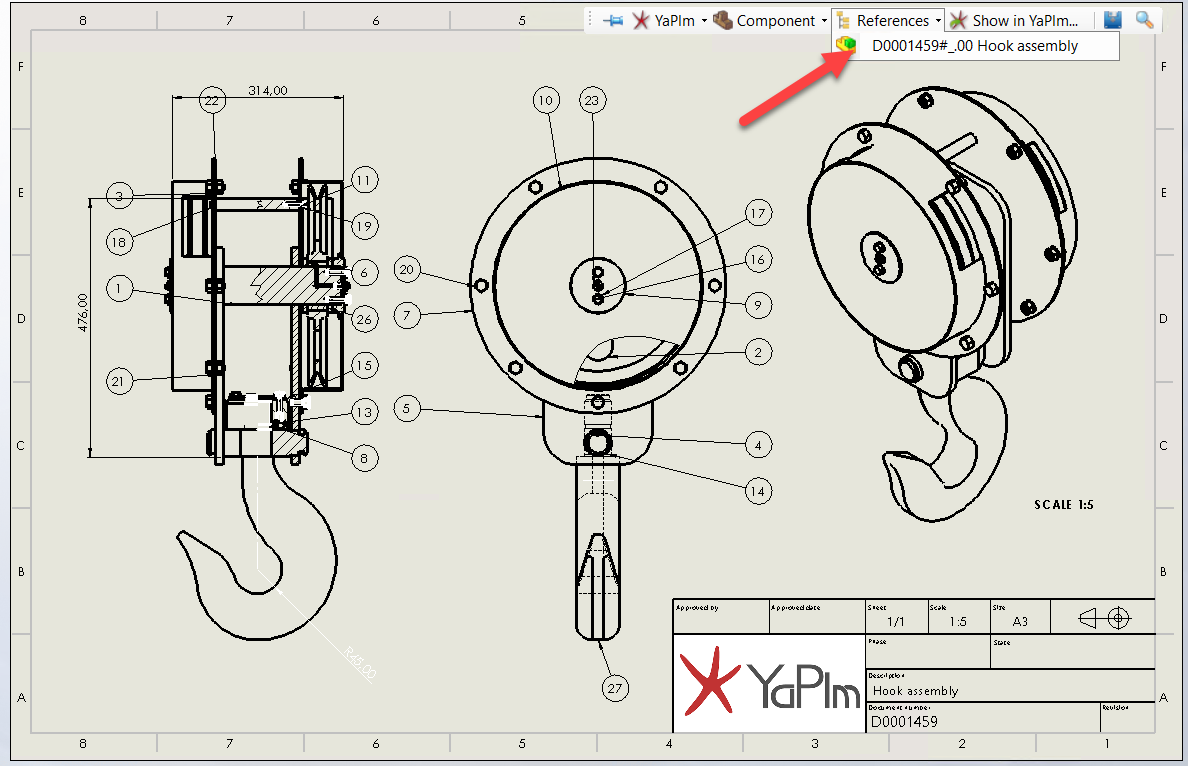Select the D0001459#_.00 Hook assembly menu entry

[974, 45]
